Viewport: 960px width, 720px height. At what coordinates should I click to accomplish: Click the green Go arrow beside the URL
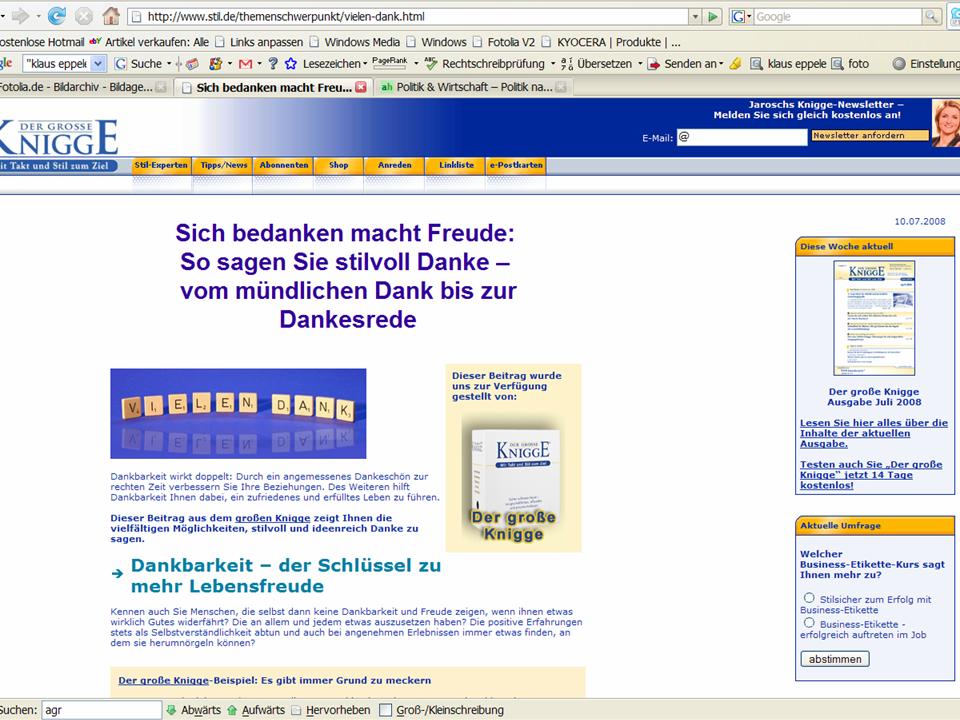(712, 17)
